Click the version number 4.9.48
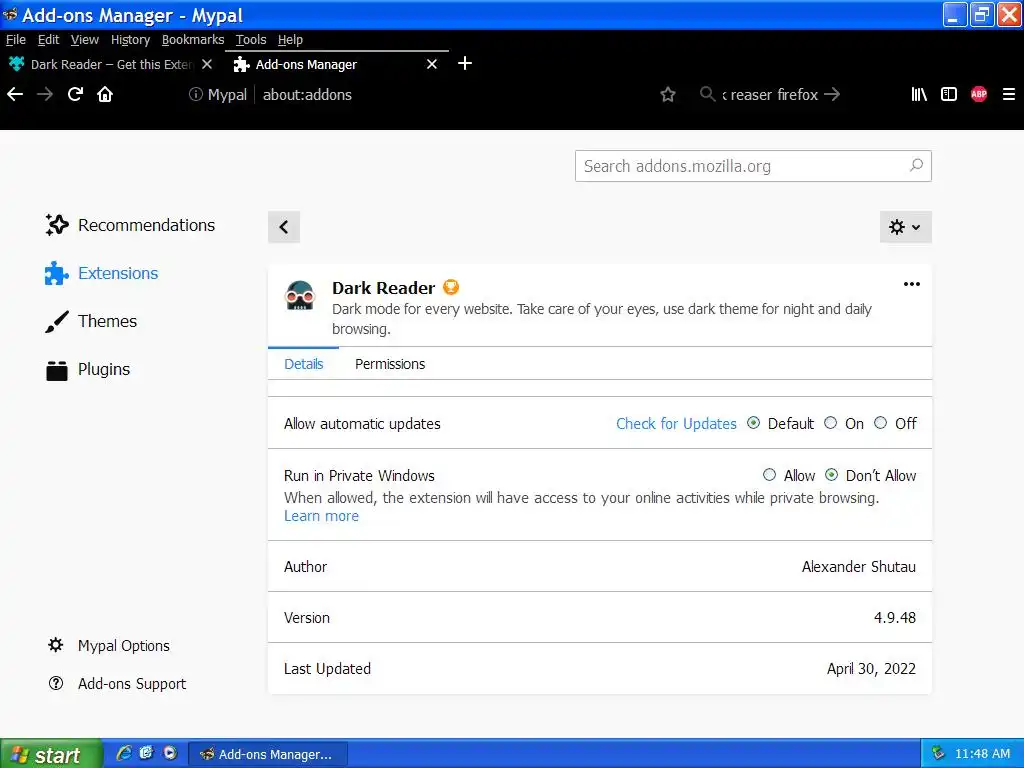This screenshot has height=768, width=1024. click(x=895, y=618)
